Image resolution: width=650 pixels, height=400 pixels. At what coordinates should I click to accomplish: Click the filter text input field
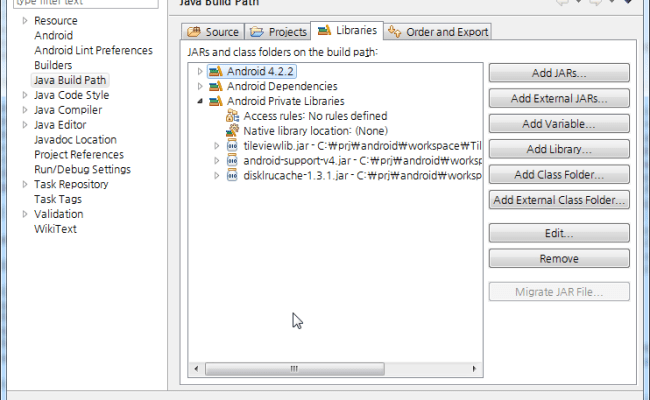[x=85, y=3]
